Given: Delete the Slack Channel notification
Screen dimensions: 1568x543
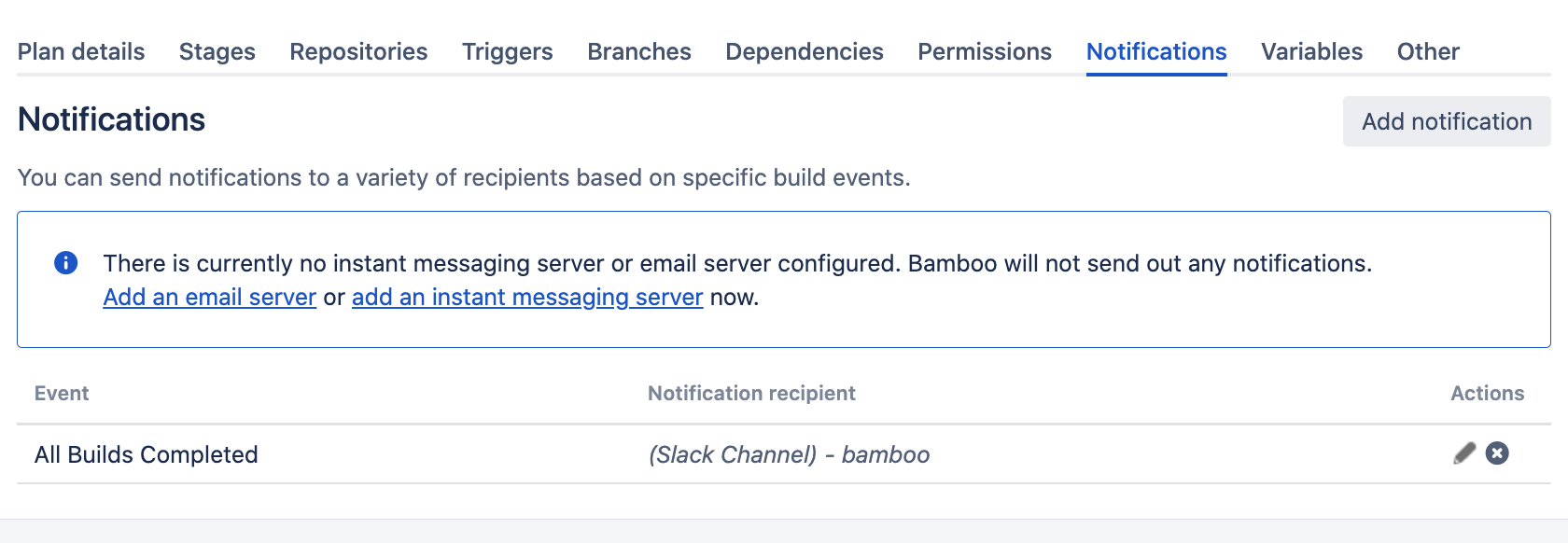Looking at the screenshot, I should pos(1497,453).
